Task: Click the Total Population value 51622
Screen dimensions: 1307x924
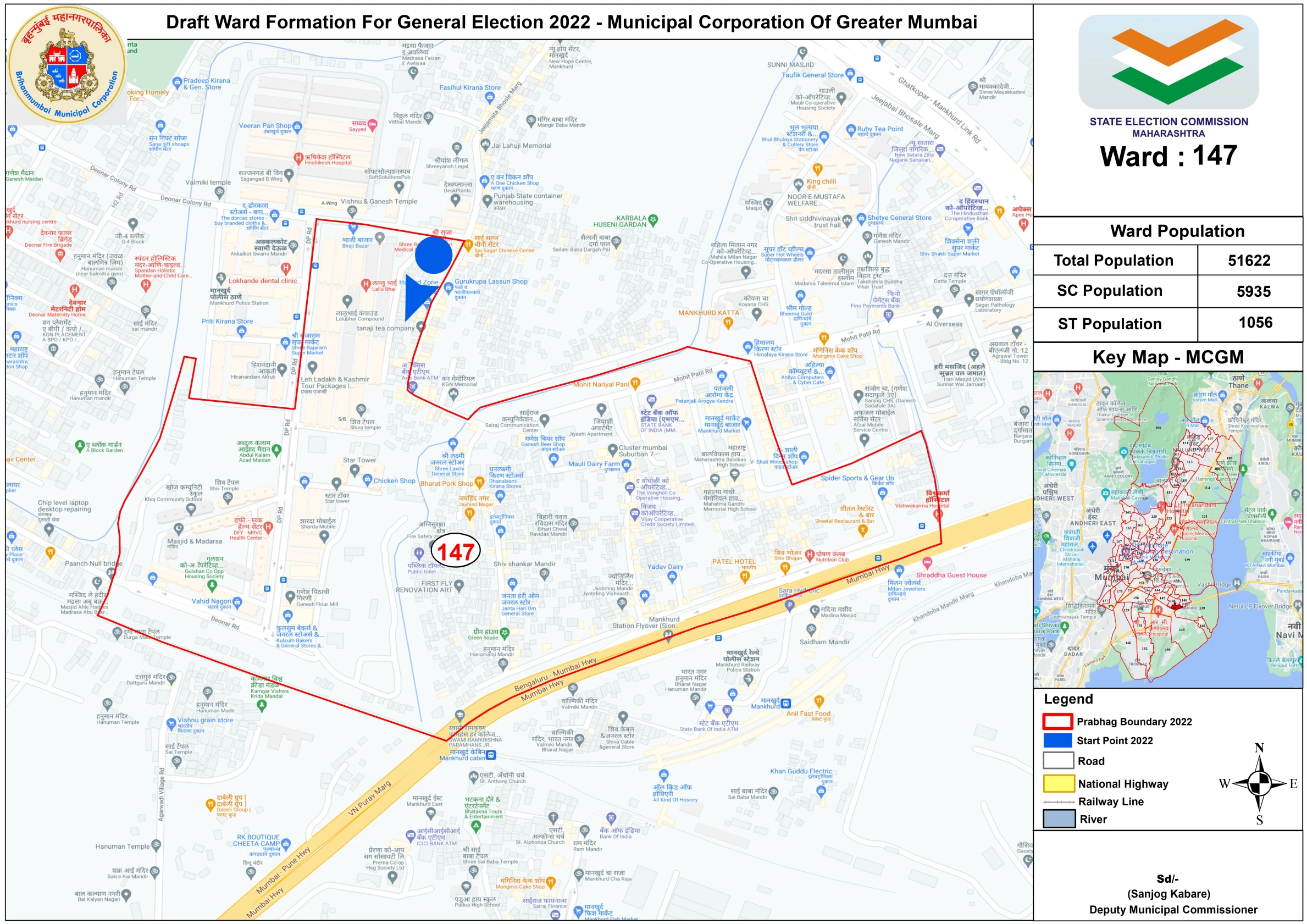Action: pyautogui.click(x=1249, y=261)
